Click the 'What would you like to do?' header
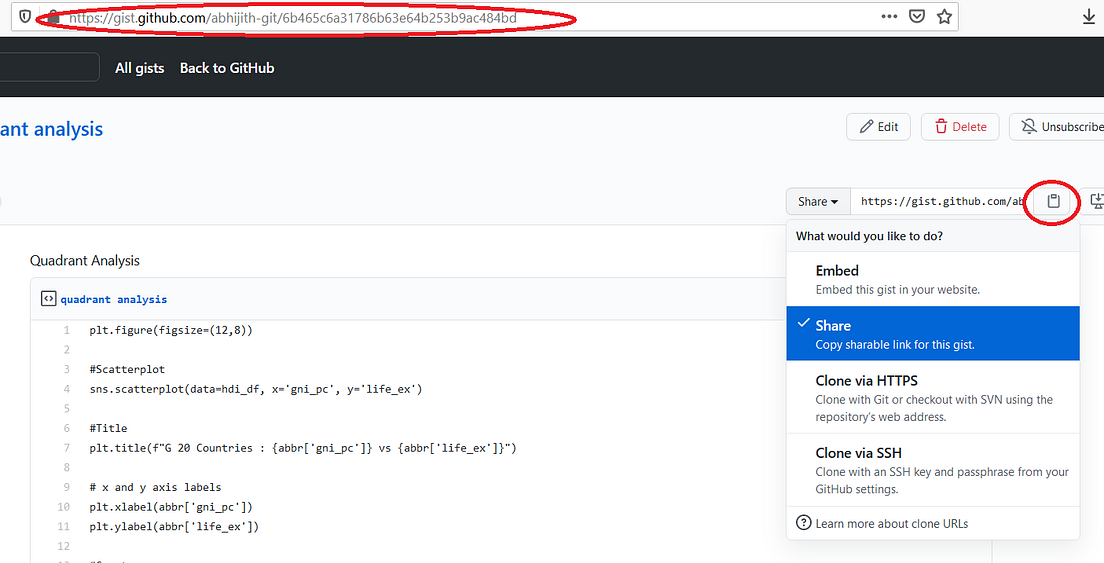The image size is (1104, 563). (869, 236)
